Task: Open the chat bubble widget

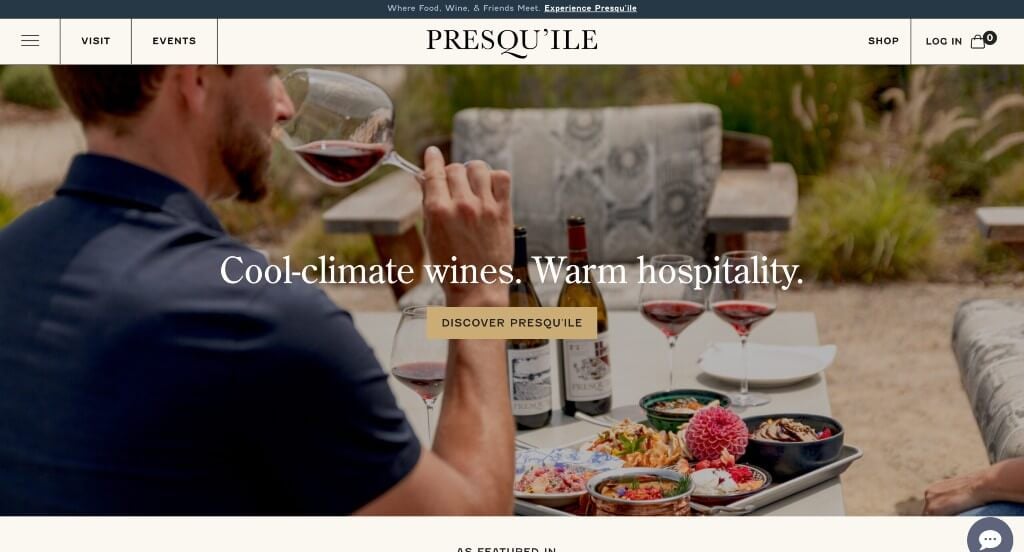Action: [x=990, y=537]
